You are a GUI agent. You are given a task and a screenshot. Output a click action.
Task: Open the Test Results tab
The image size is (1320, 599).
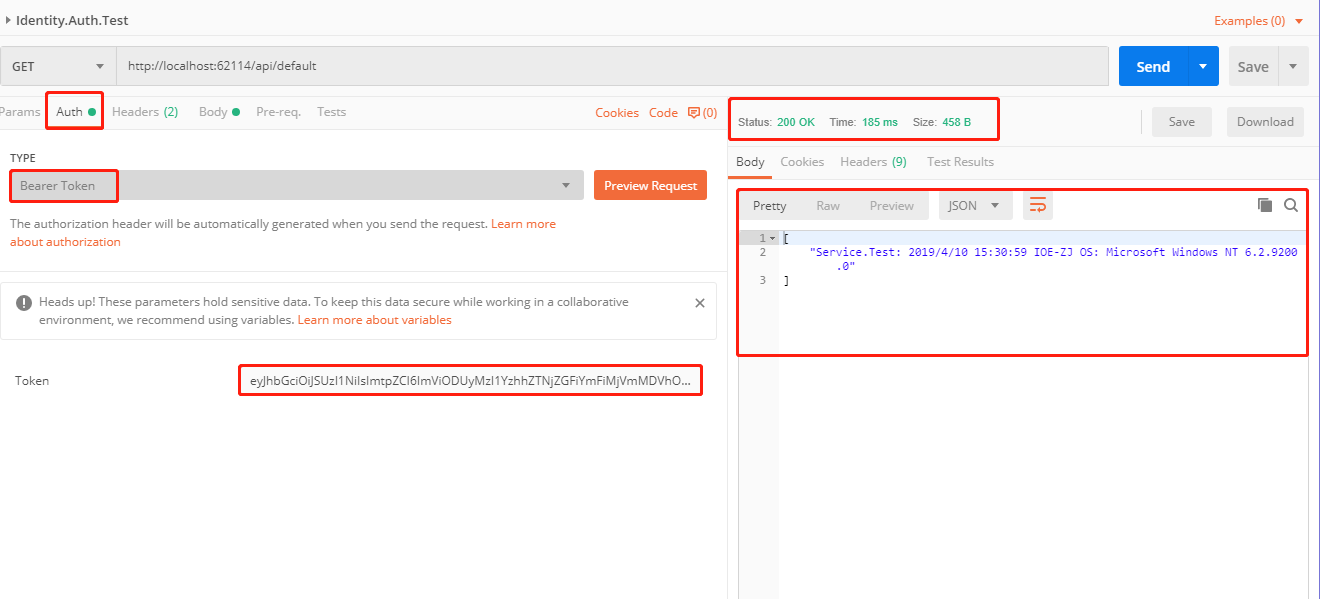[x=960, y=162]
